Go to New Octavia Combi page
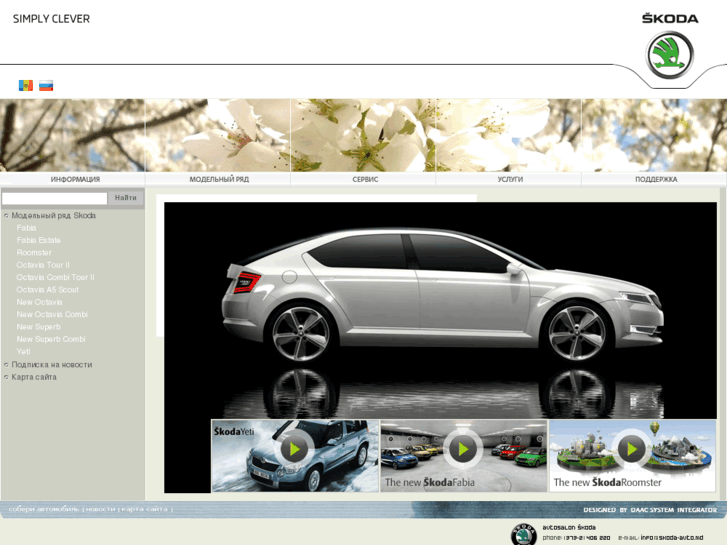This screenshot has height=545, width=727. (52, 314)
